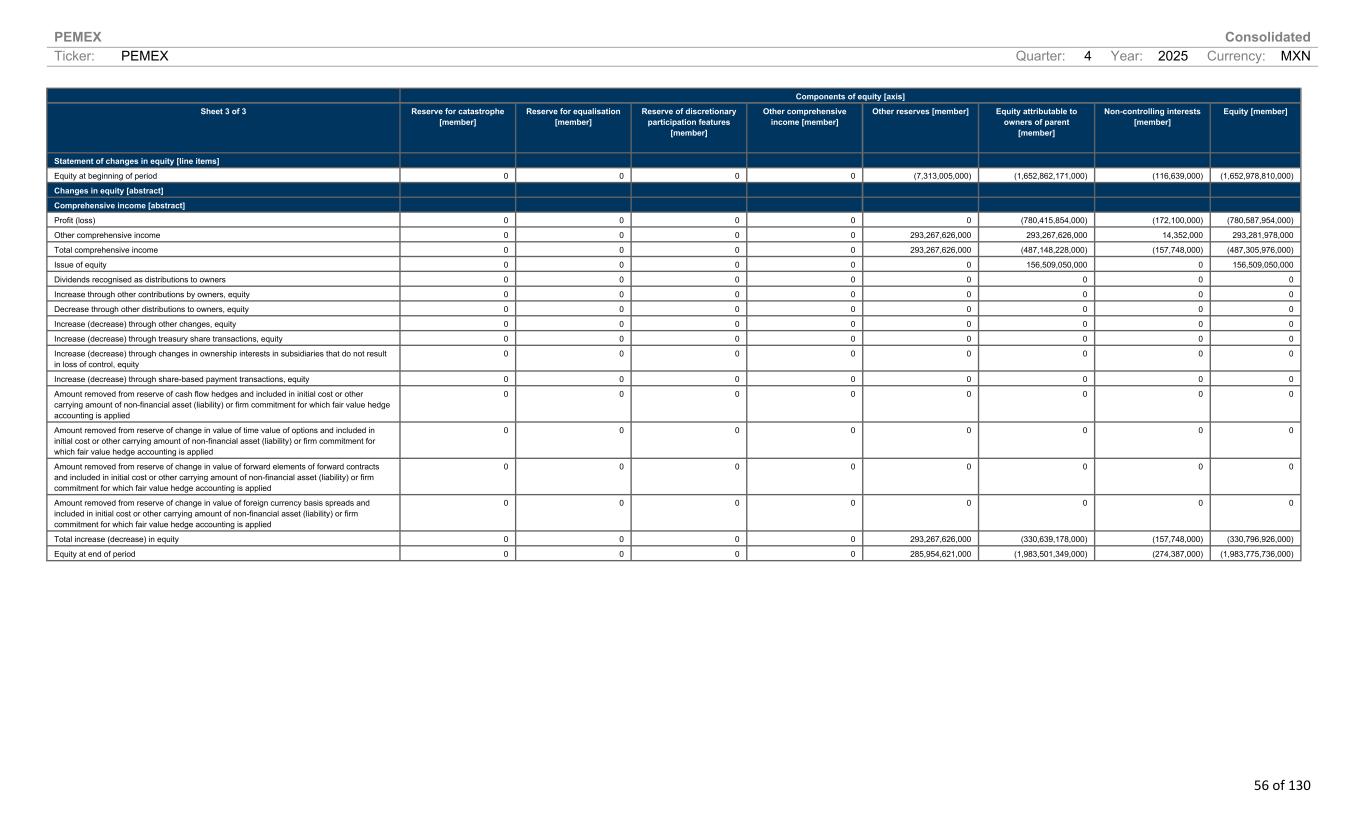Select the currency value MXN
The image size is (1365, 829).
(x=1295, y=56)
